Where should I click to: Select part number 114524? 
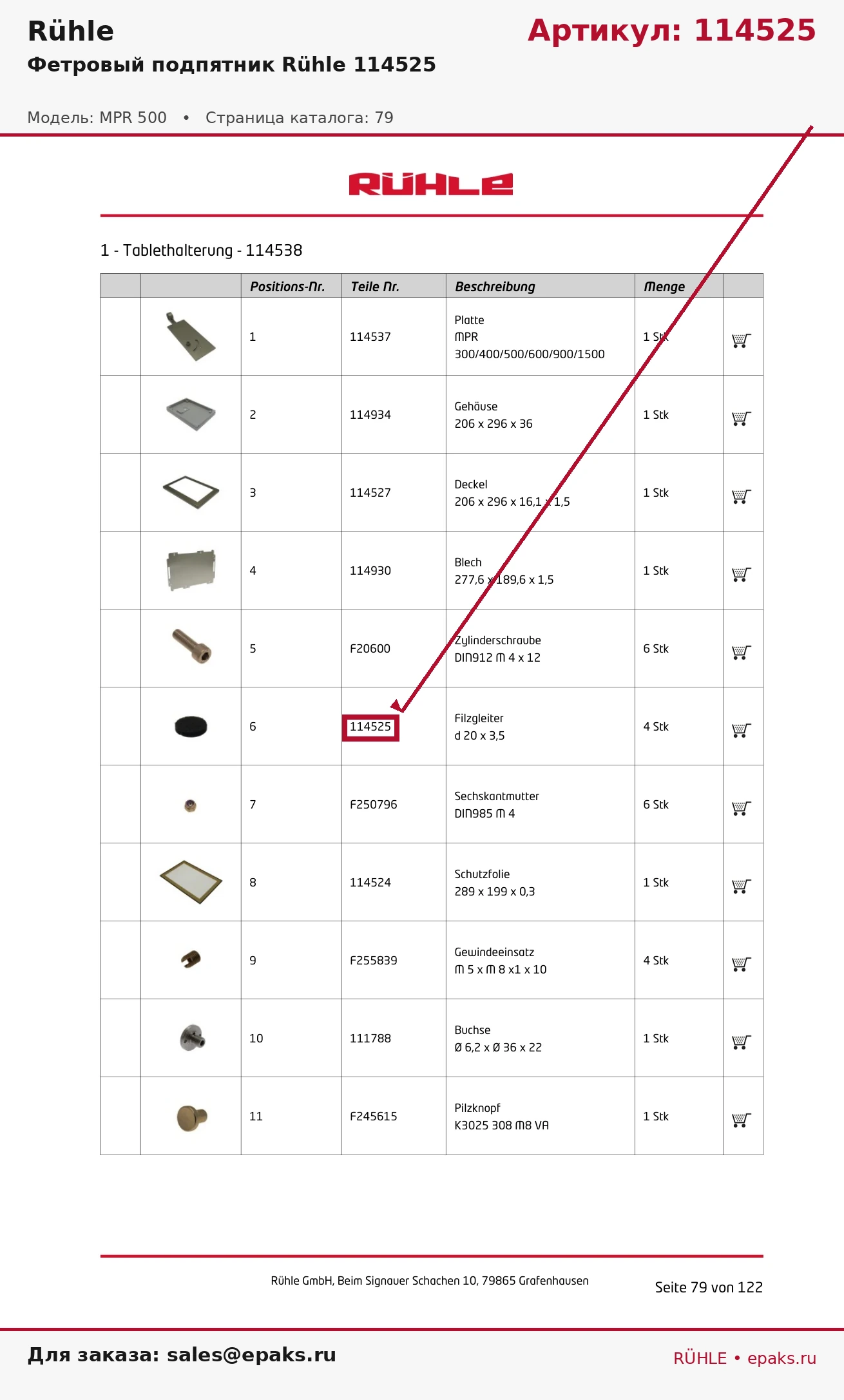tap(370, 882)
